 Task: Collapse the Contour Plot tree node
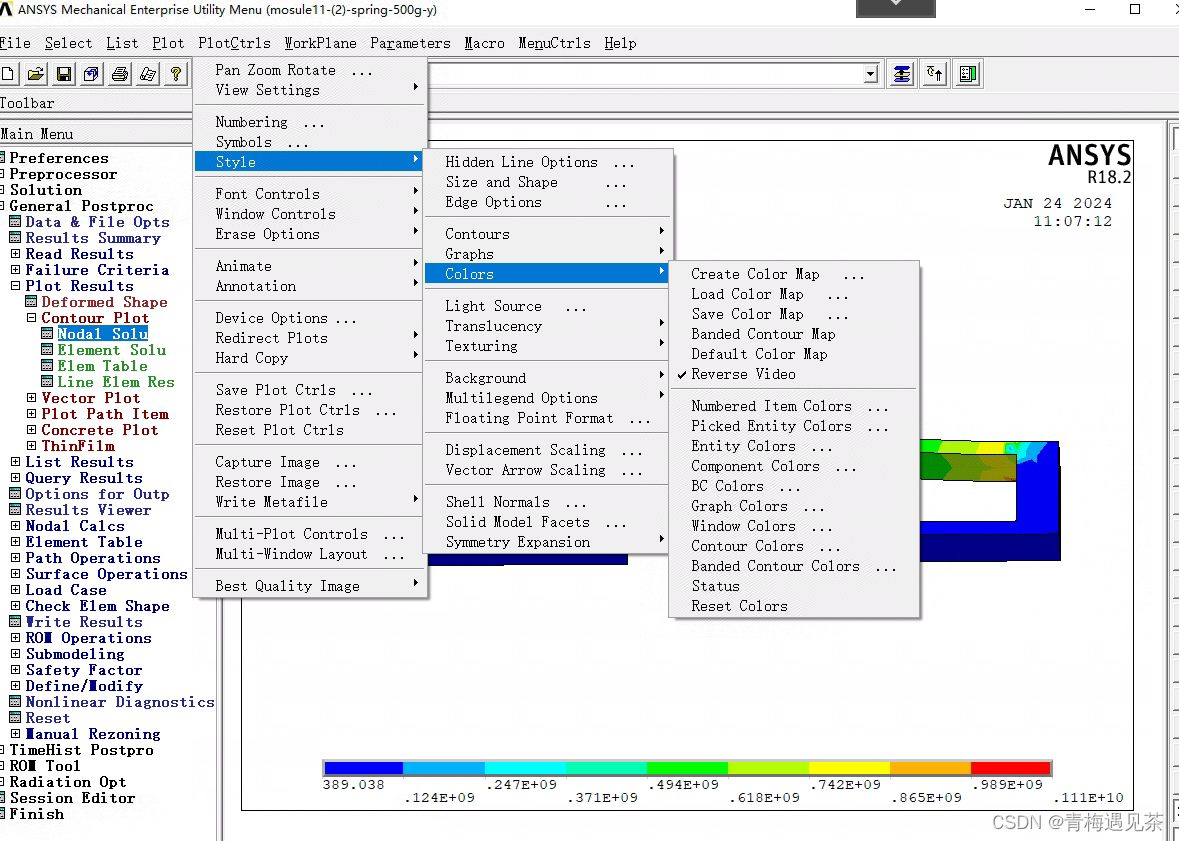coord(31,317)
